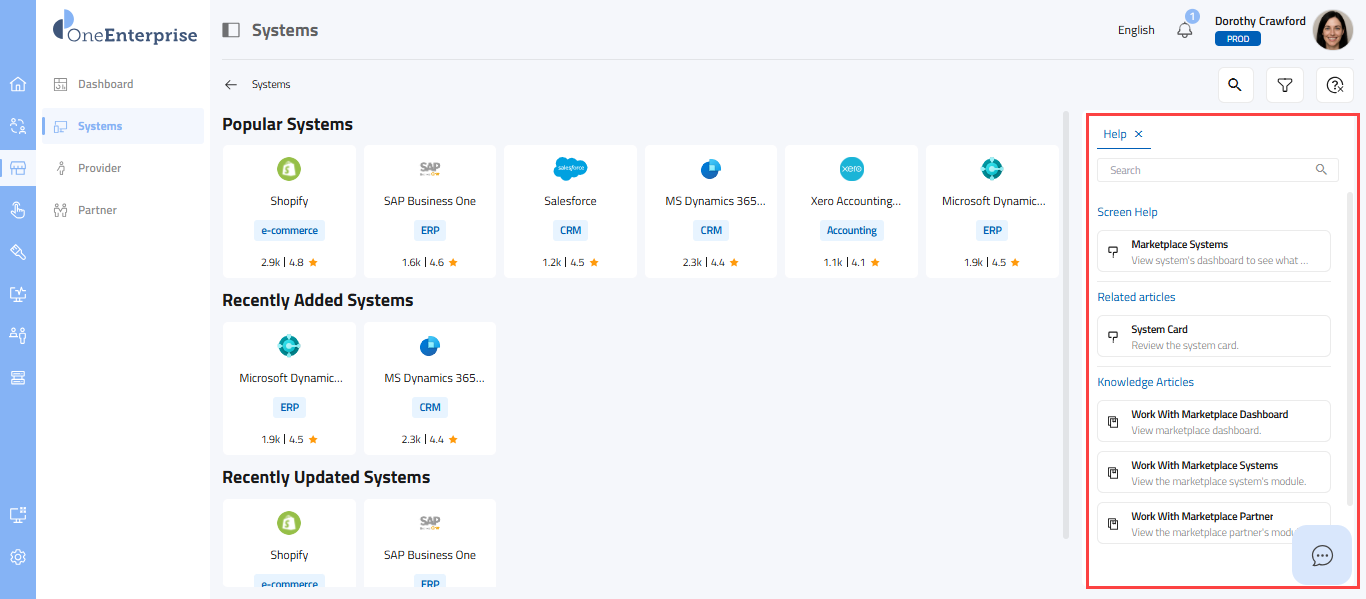Open Partner in the side menu
The width and height of the screenshot is (1366, 599).
point(97,210)
